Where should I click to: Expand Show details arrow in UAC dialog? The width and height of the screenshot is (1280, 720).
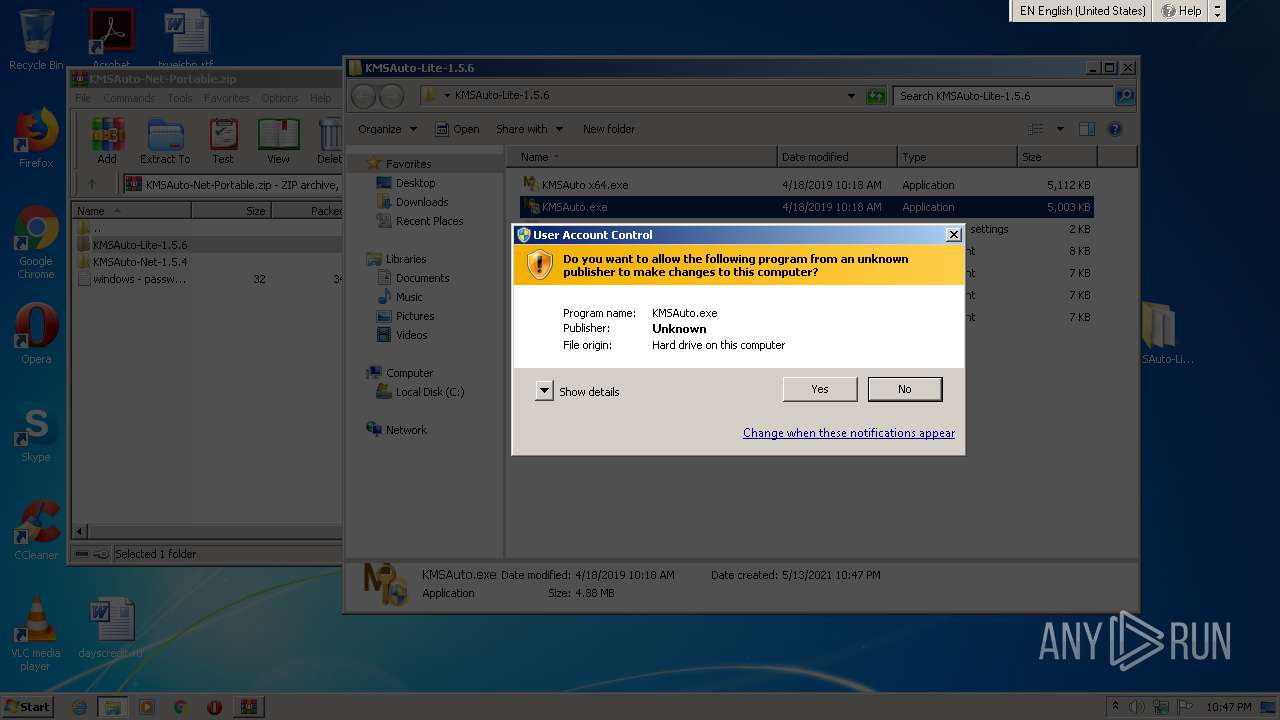(x=544, y=391)
